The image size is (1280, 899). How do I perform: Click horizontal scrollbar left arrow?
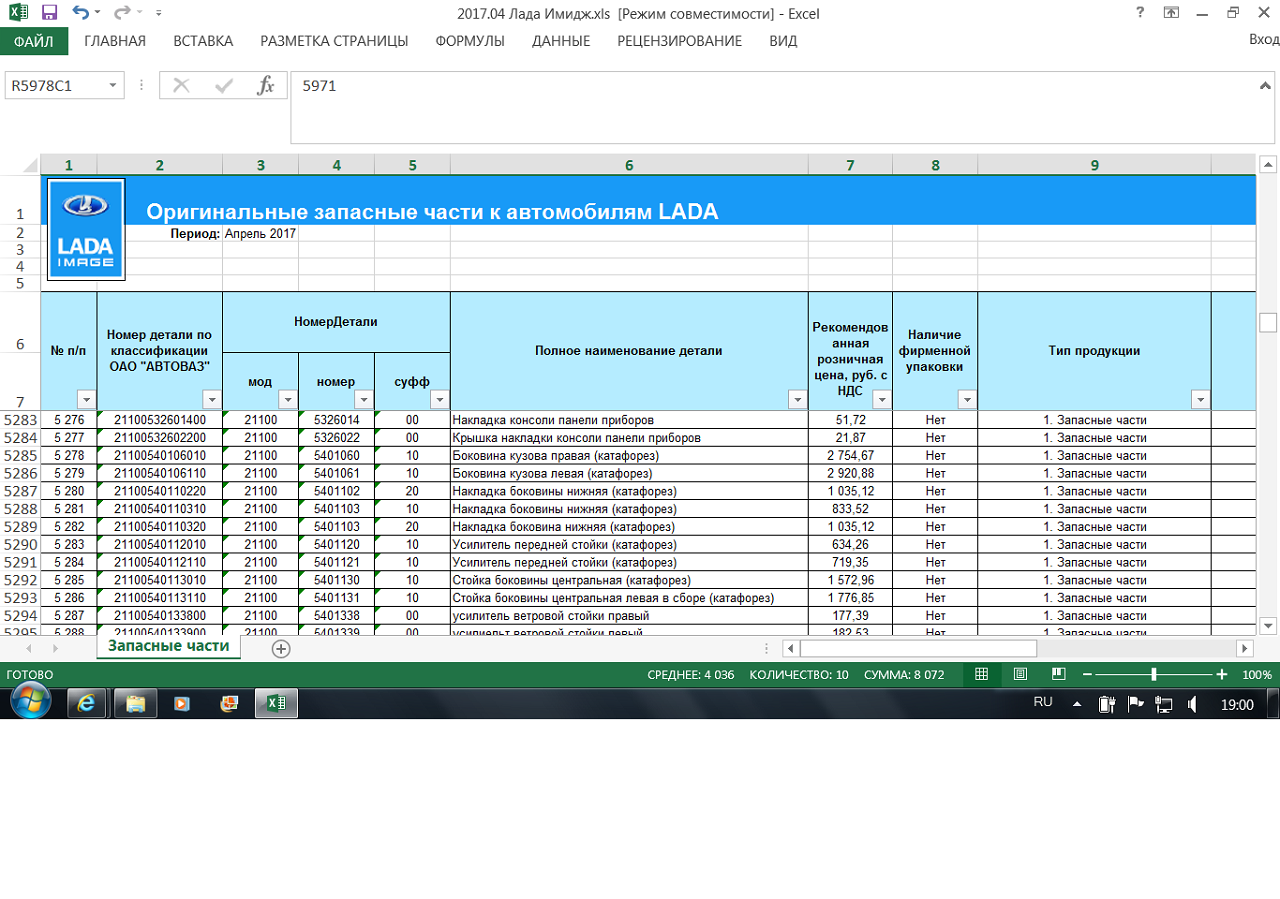[x=790, y=648]
